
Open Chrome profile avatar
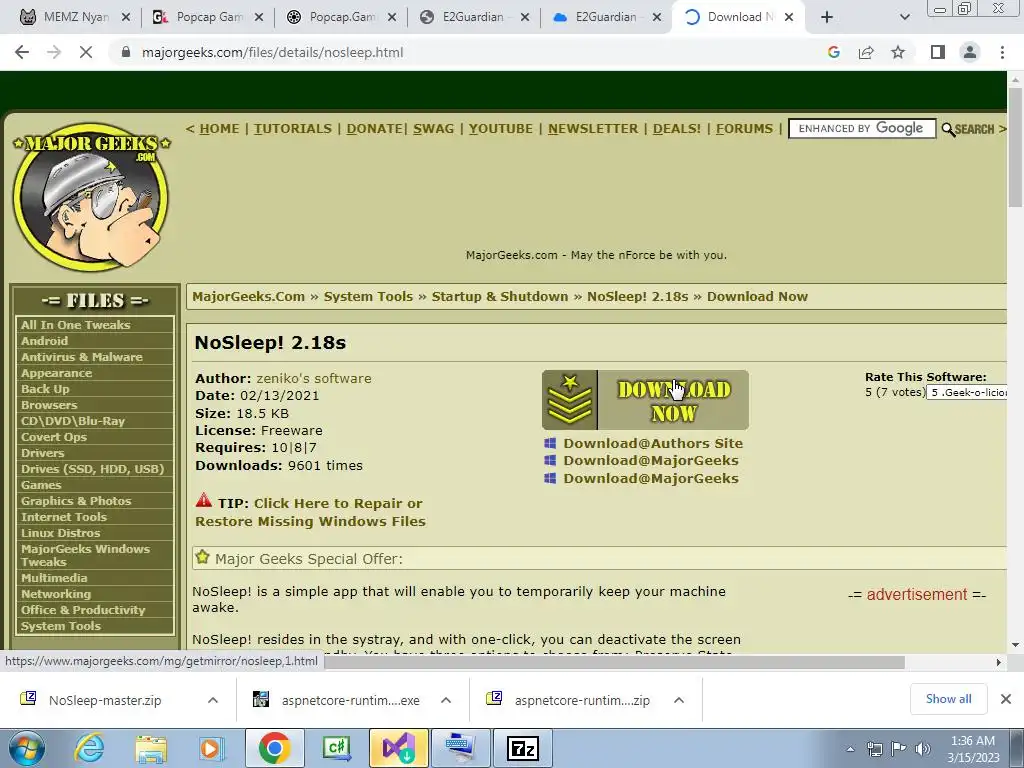(970, 52)
